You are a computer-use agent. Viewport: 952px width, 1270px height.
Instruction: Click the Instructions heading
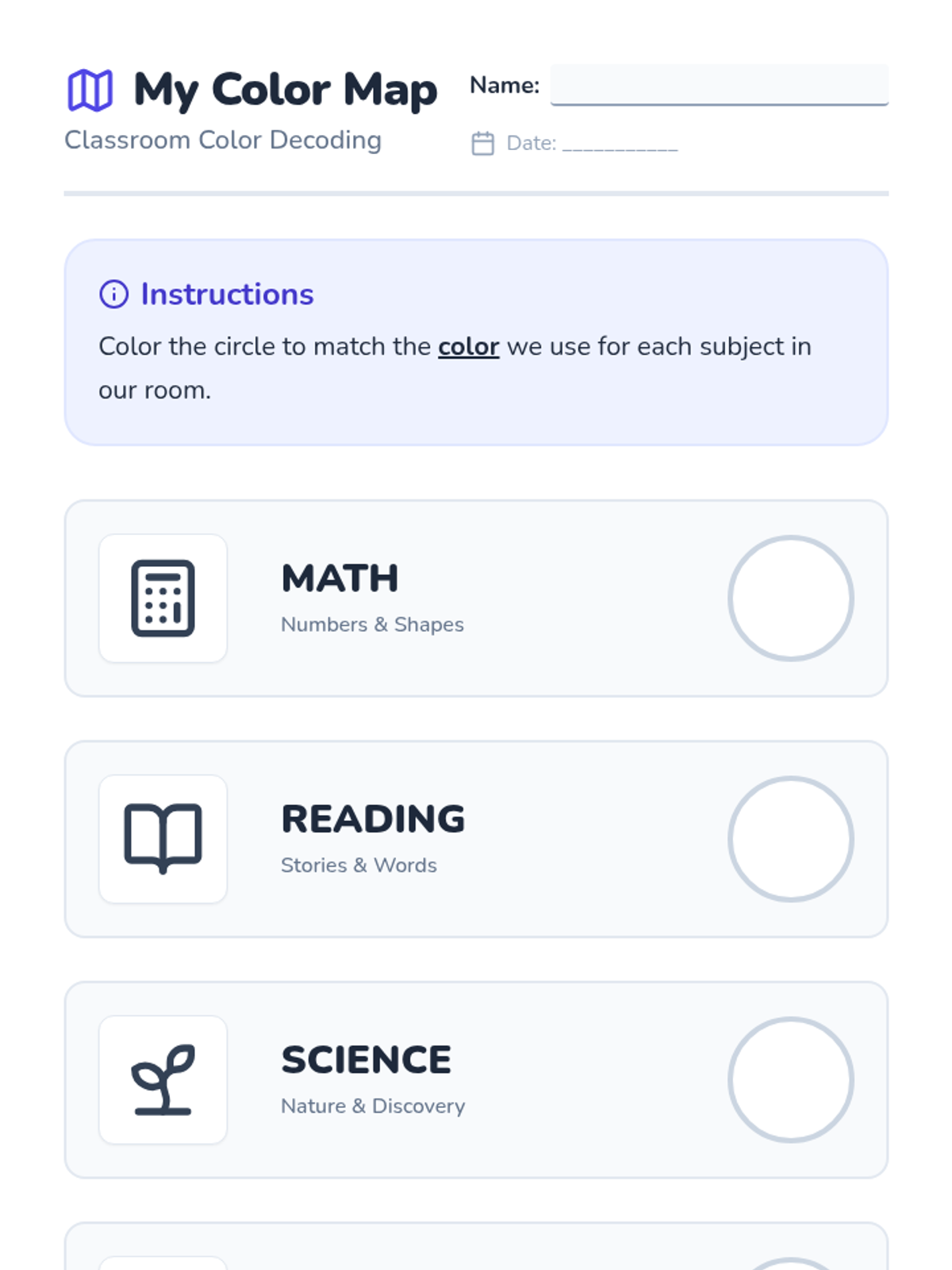(x=227, y=294)
